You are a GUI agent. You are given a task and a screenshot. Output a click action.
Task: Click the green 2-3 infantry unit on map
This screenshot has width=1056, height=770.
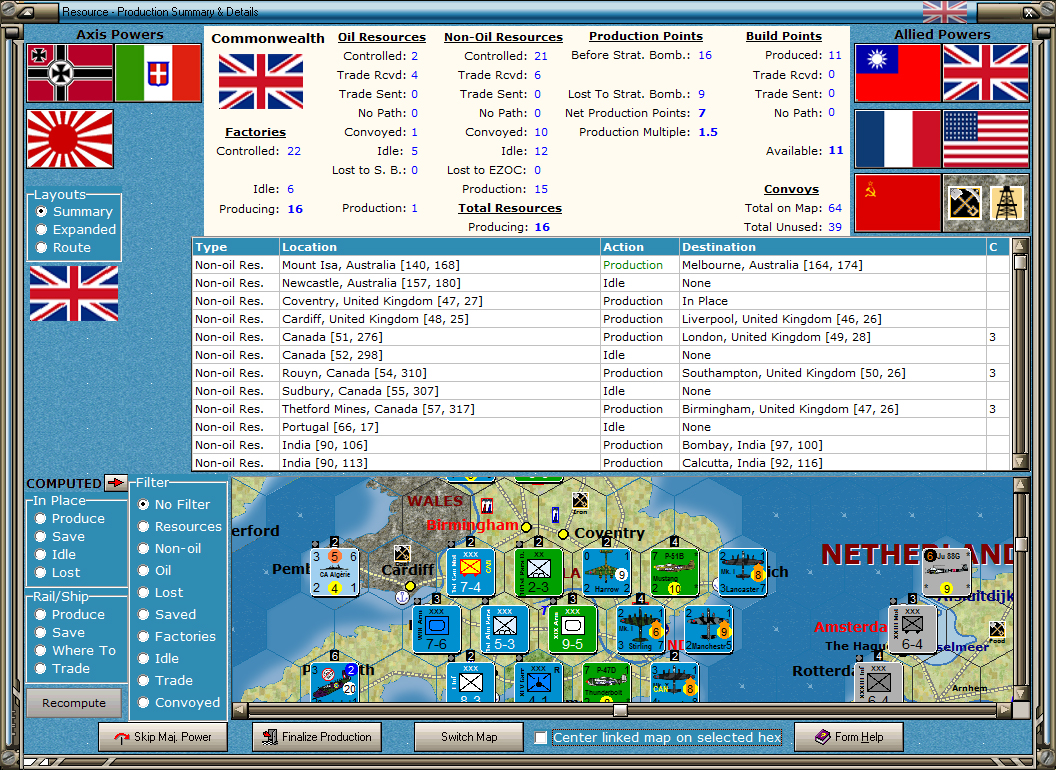click(539, 573)
